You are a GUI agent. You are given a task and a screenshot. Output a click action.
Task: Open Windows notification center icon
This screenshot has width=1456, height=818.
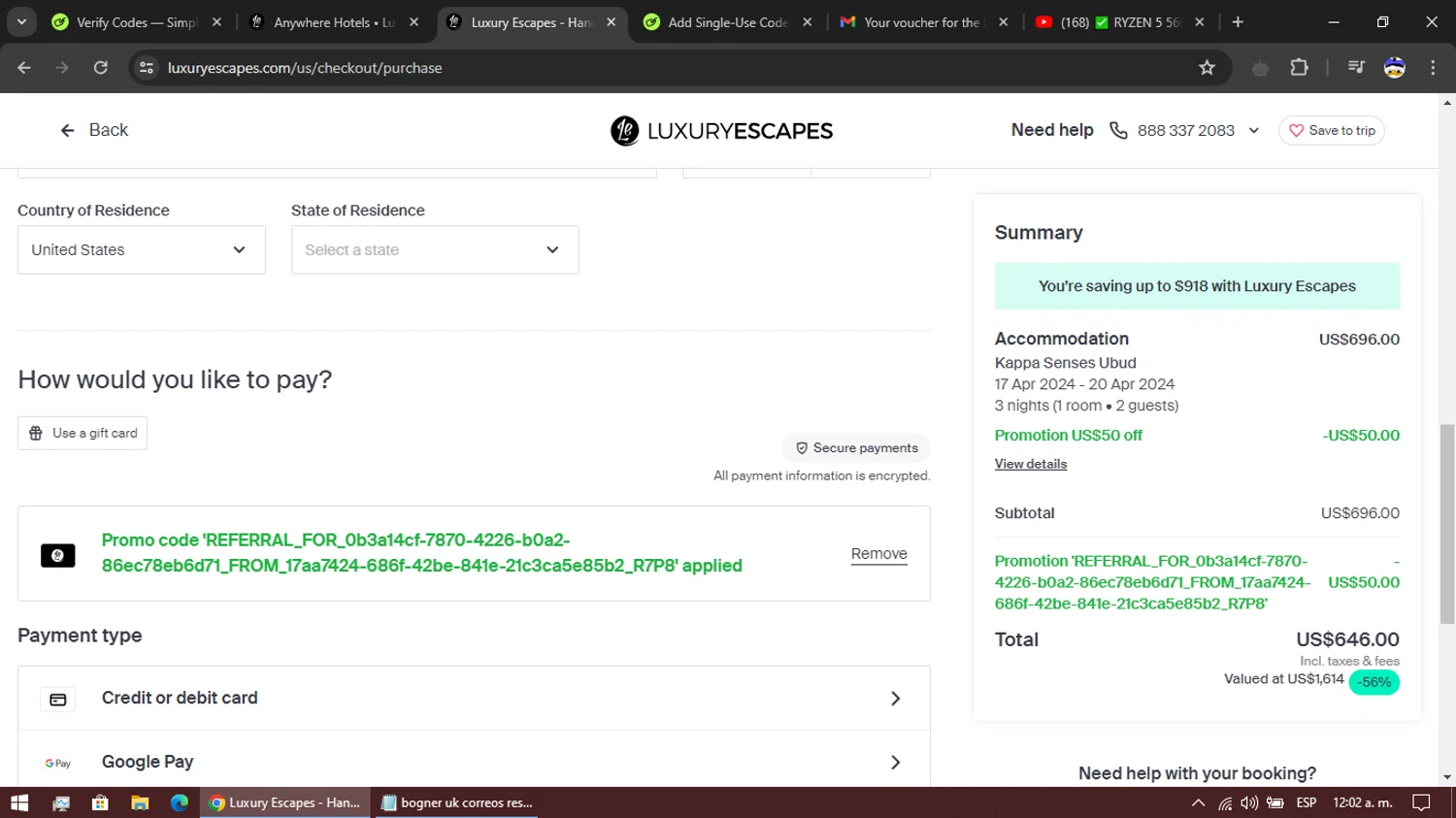tap(1421, 802)
